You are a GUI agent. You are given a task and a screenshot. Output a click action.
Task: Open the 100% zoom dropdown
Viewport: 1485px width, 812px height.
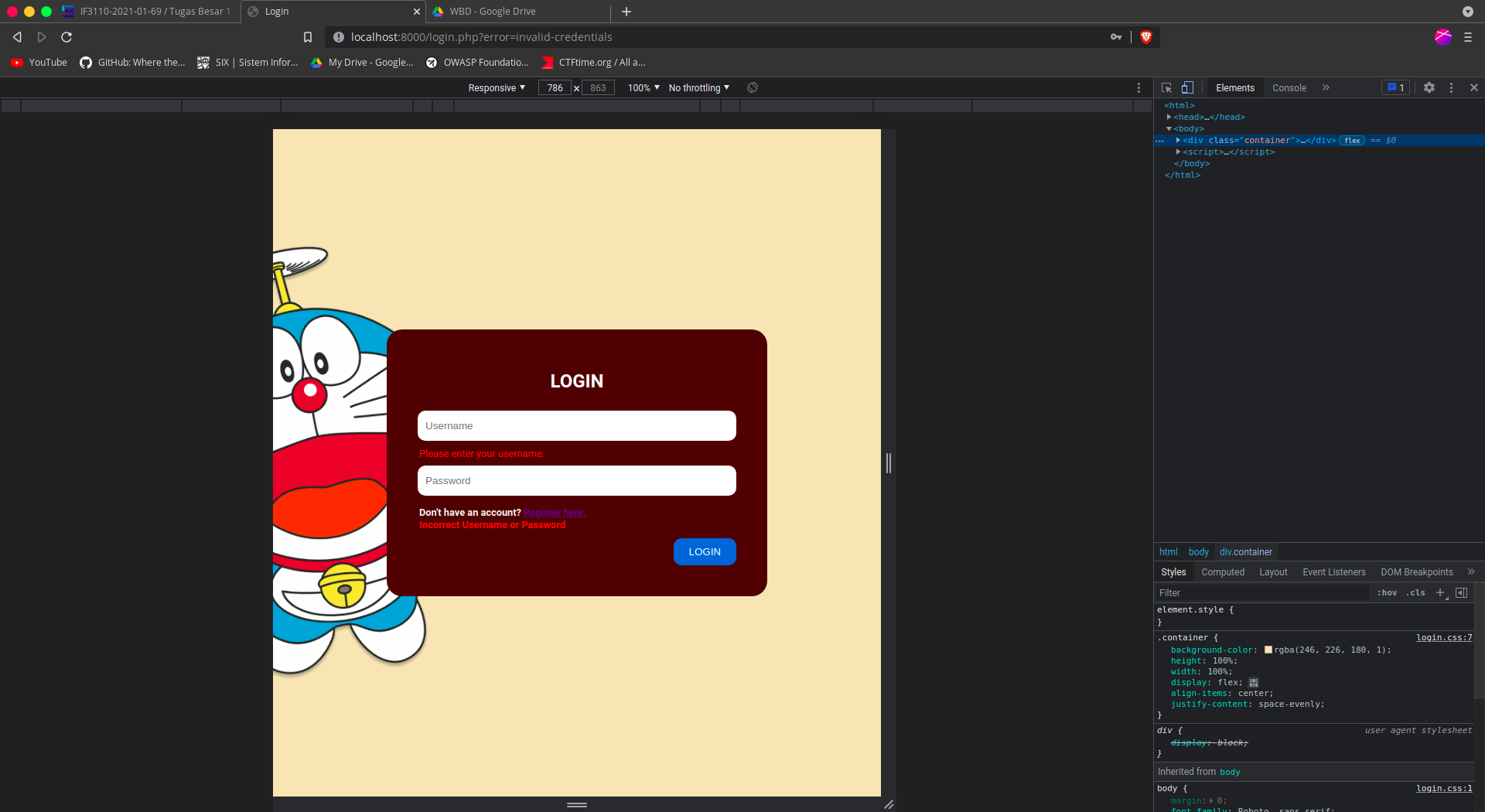643,88
